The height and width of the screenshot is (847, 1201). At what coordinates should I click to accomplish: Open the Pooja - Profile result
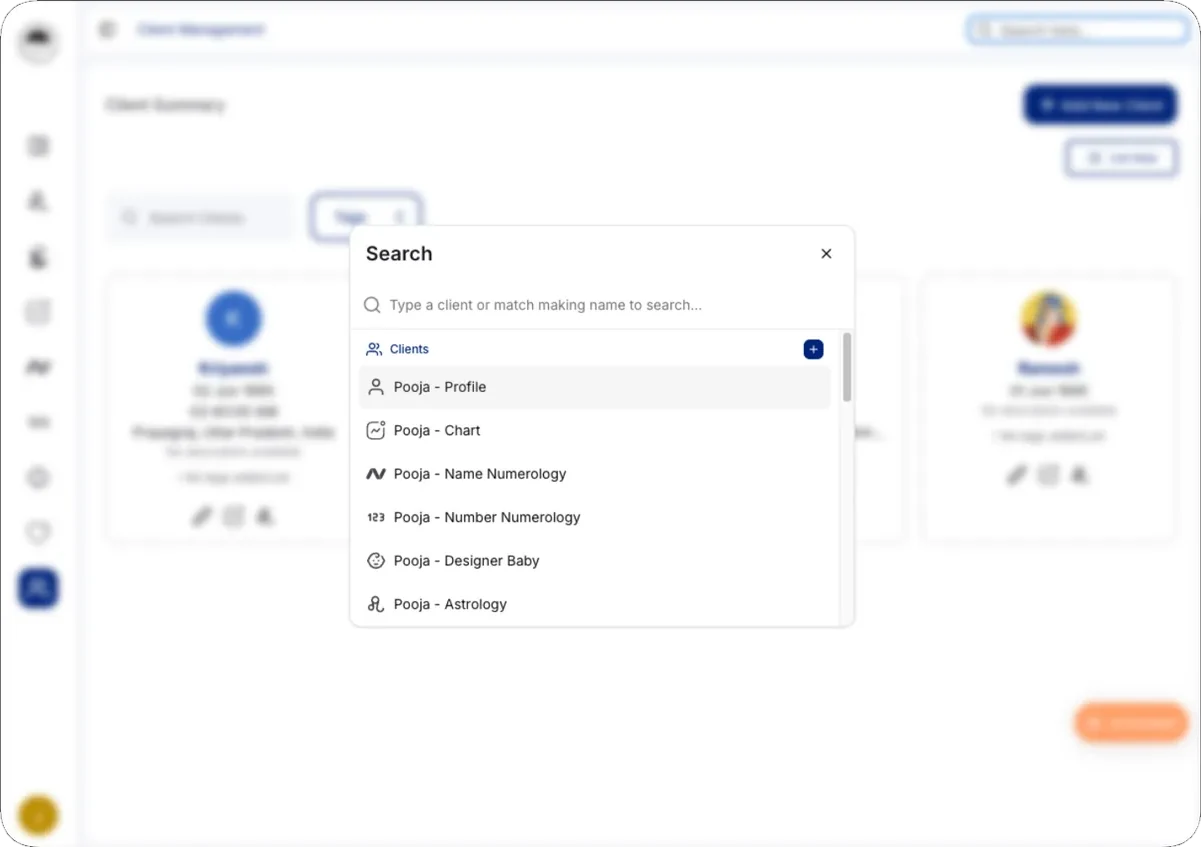pyautogui.click(x=595, y=387)
